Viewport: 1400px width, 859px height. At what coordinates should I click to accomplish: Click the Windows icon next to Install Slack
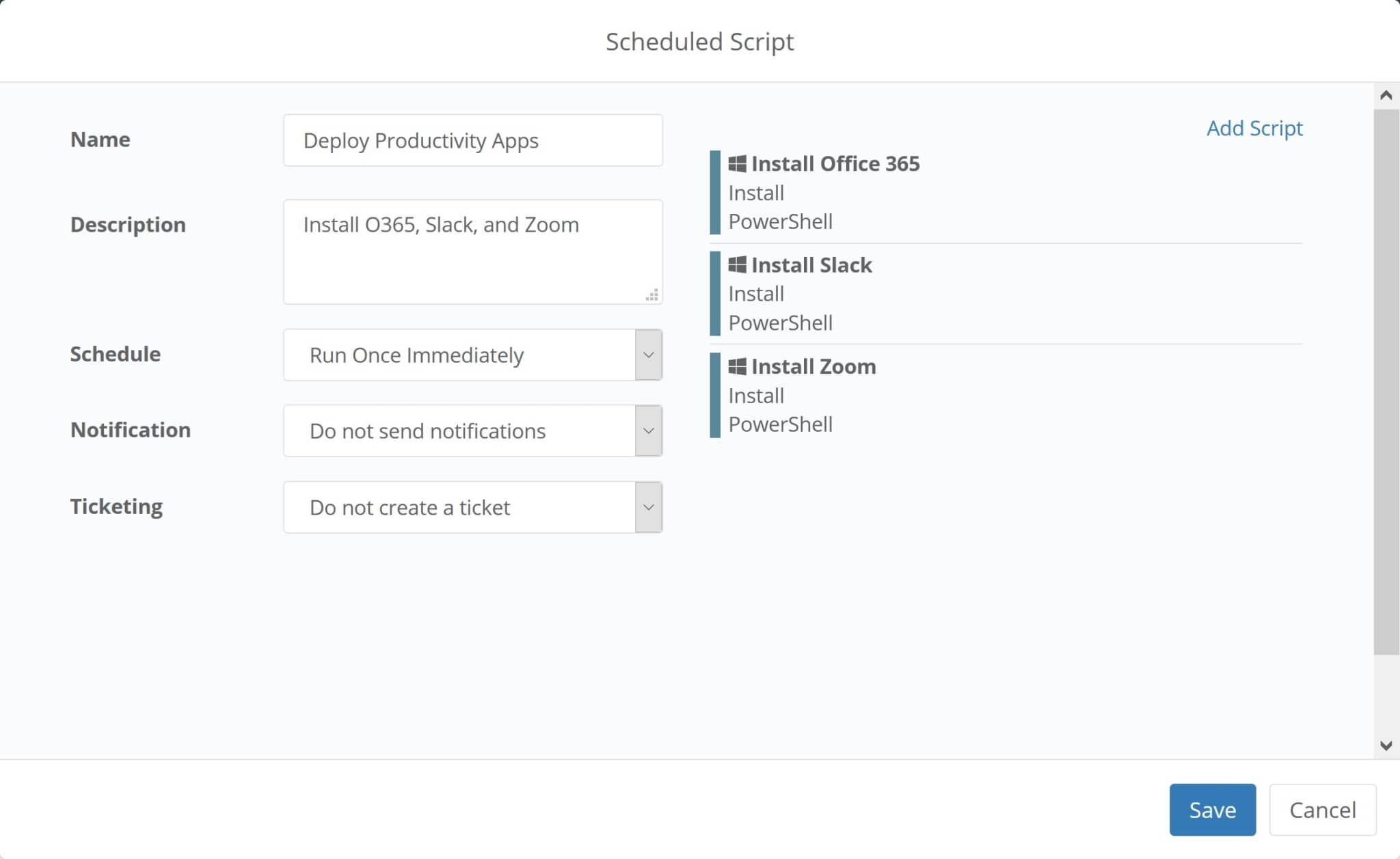point(736,264)
